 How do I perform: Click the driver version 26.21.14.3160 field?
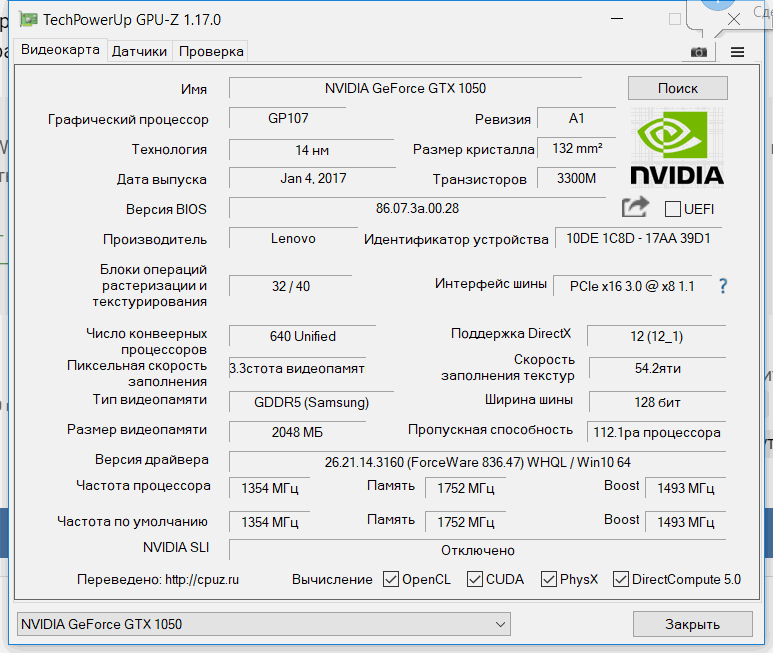point(477,462)
